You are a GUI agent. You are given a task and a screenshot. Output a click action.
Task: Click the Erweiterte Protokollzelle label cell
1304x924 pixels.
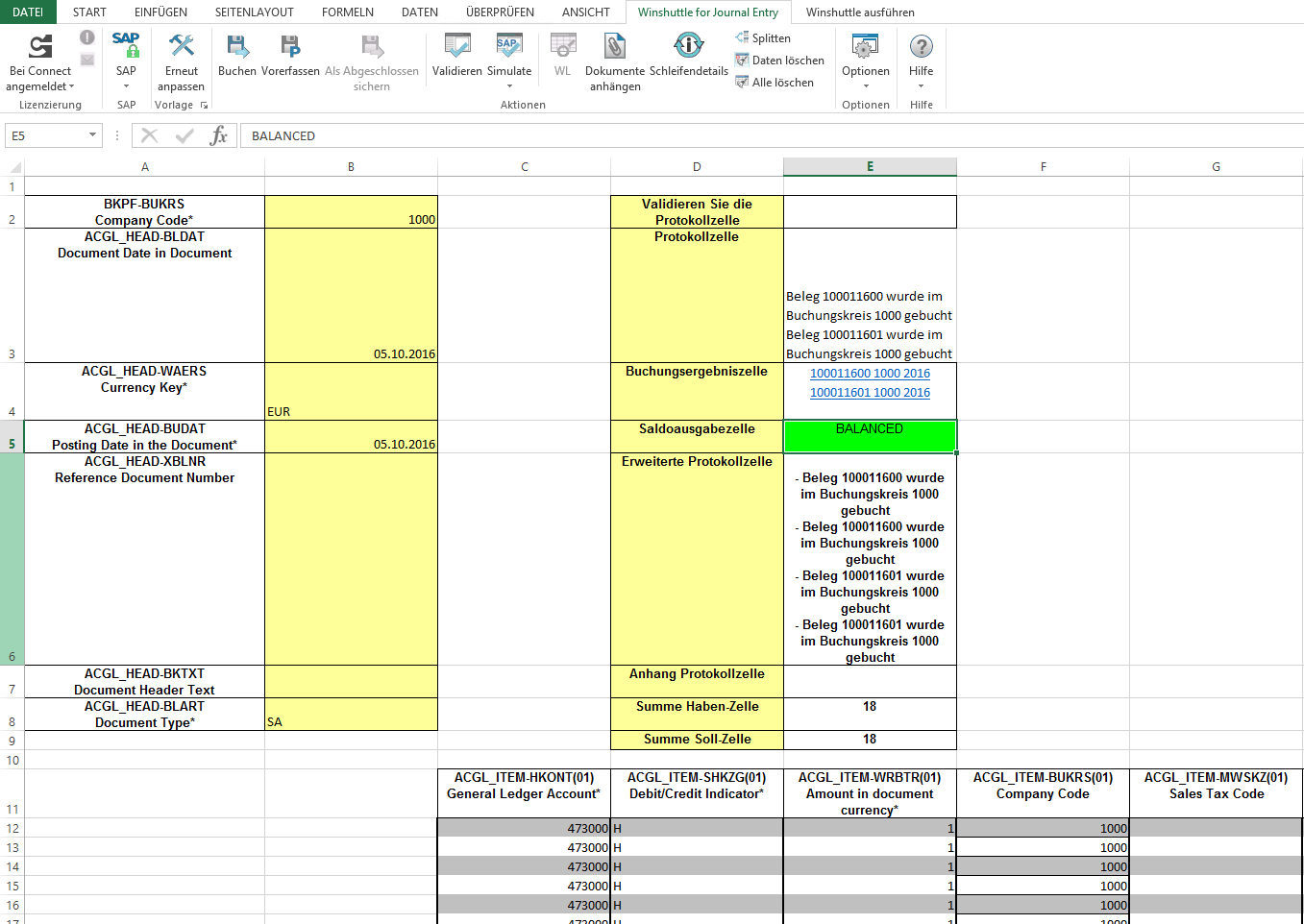[x=697, y=559]
